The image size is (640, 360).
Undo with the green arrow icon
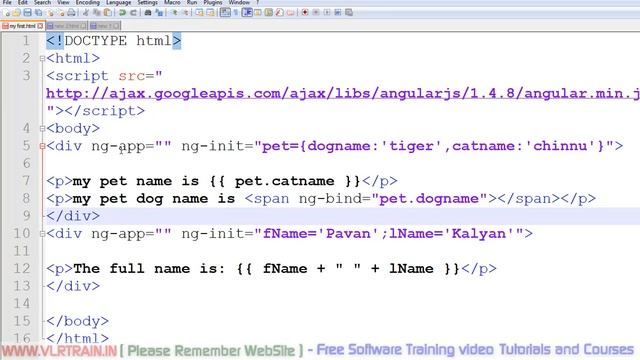tap(122, 13)
